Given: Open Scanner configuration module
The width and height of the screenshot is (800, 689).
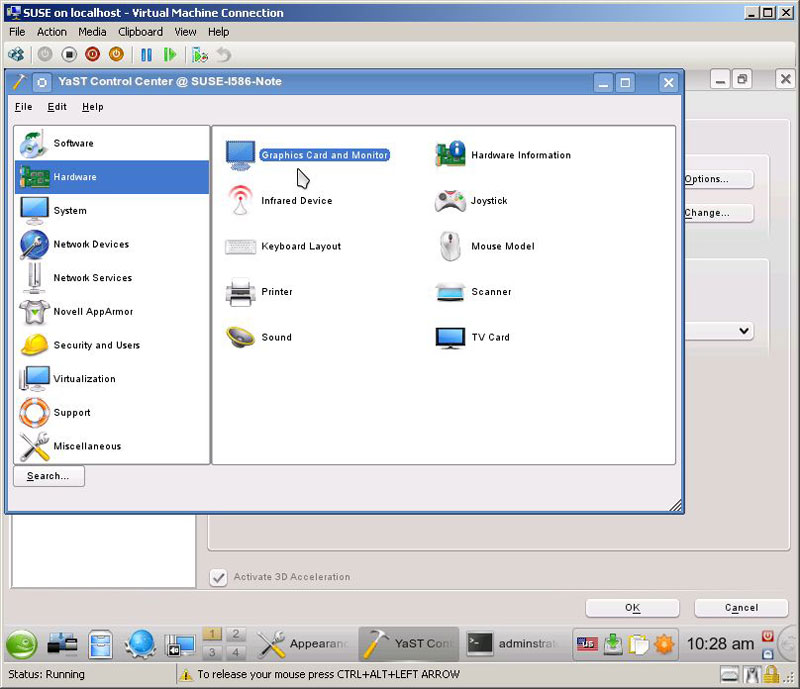Looking at the screenshot, I should [473, 291].
